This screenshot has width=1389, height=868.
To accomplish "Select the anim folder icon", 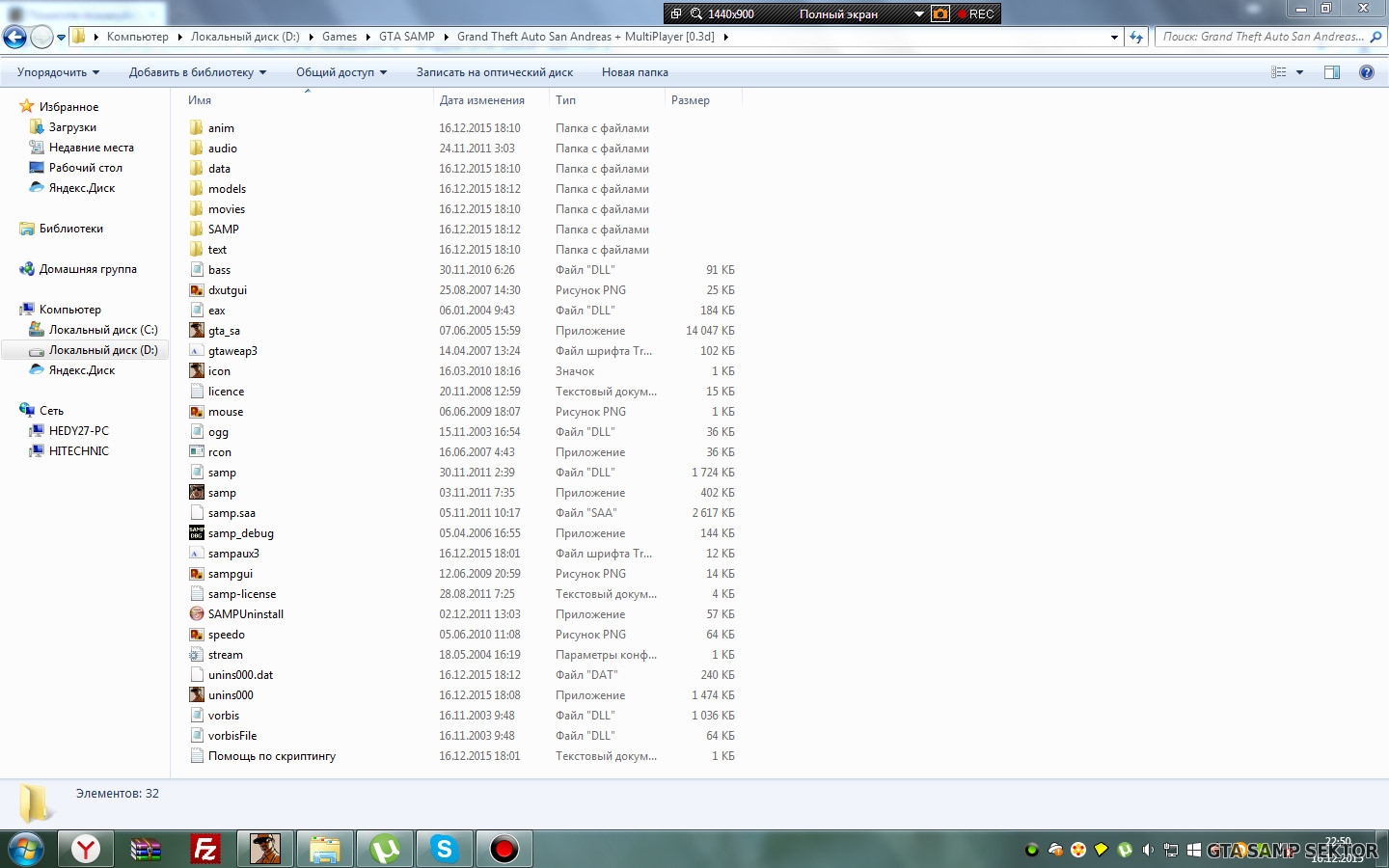I will tap(197, 127).
